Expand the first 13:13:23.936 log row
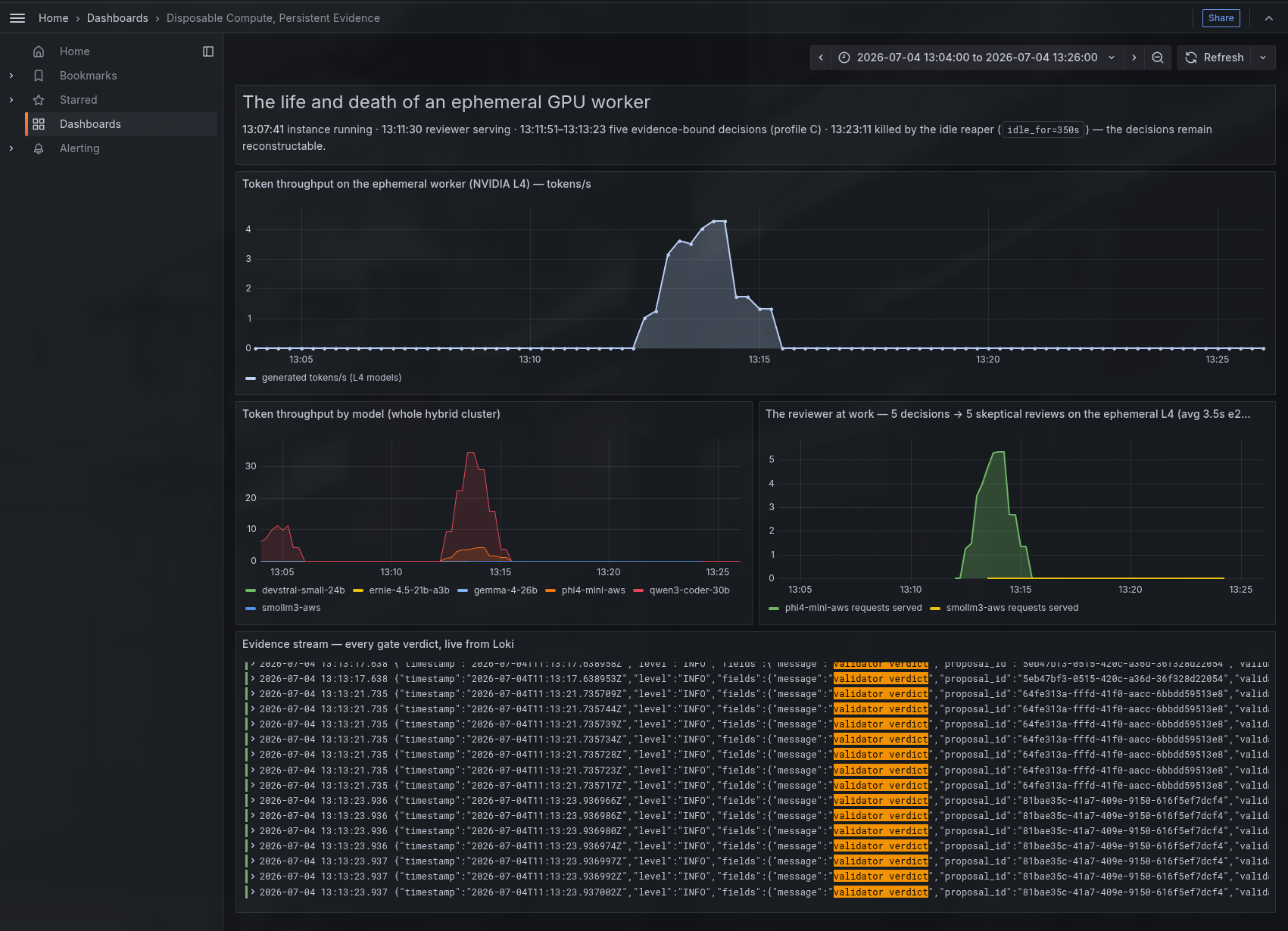This screenshot has width=1288, height=931. tap(253, 801)
